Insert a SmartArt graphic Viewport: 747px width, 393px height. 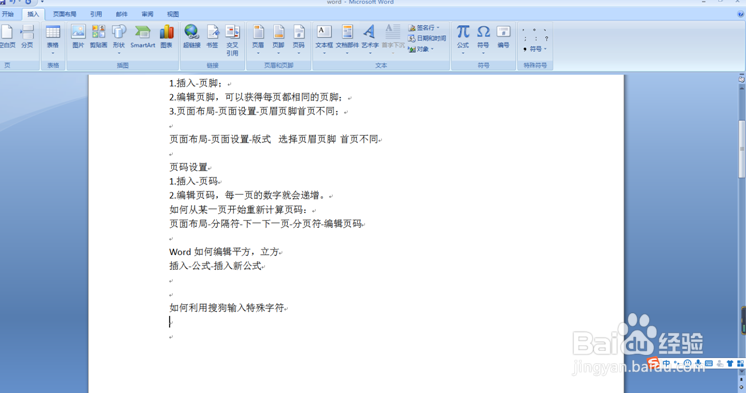pyautogui.click(x=142, y=37)
